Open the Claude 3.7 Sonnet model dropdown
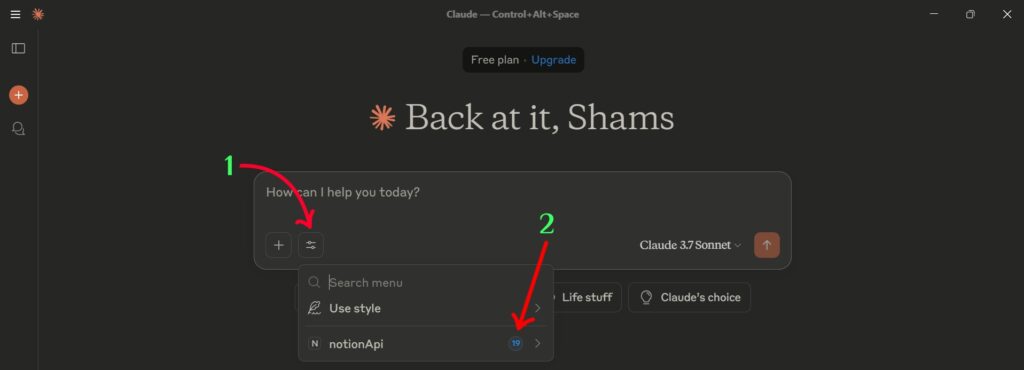Viewport: 1024px width, 370px height. tap(690, 245)
